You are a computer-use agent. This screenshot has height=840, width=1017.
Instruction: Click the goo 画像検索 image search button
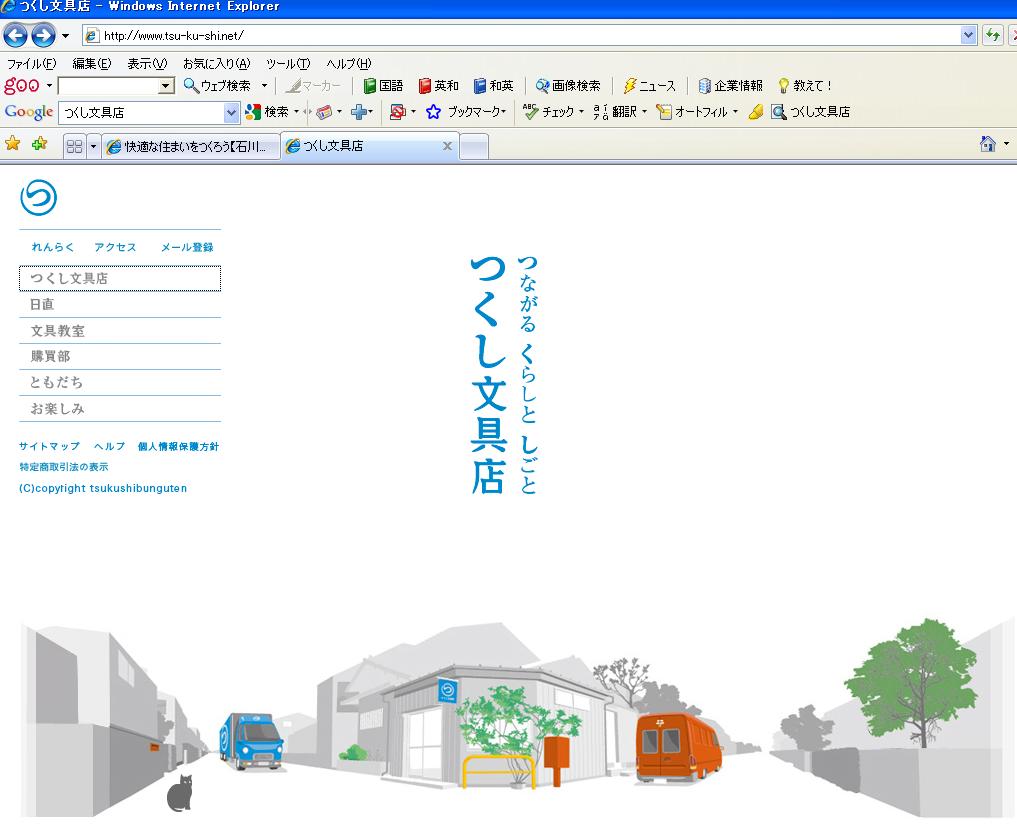click(x=568, y=86)
